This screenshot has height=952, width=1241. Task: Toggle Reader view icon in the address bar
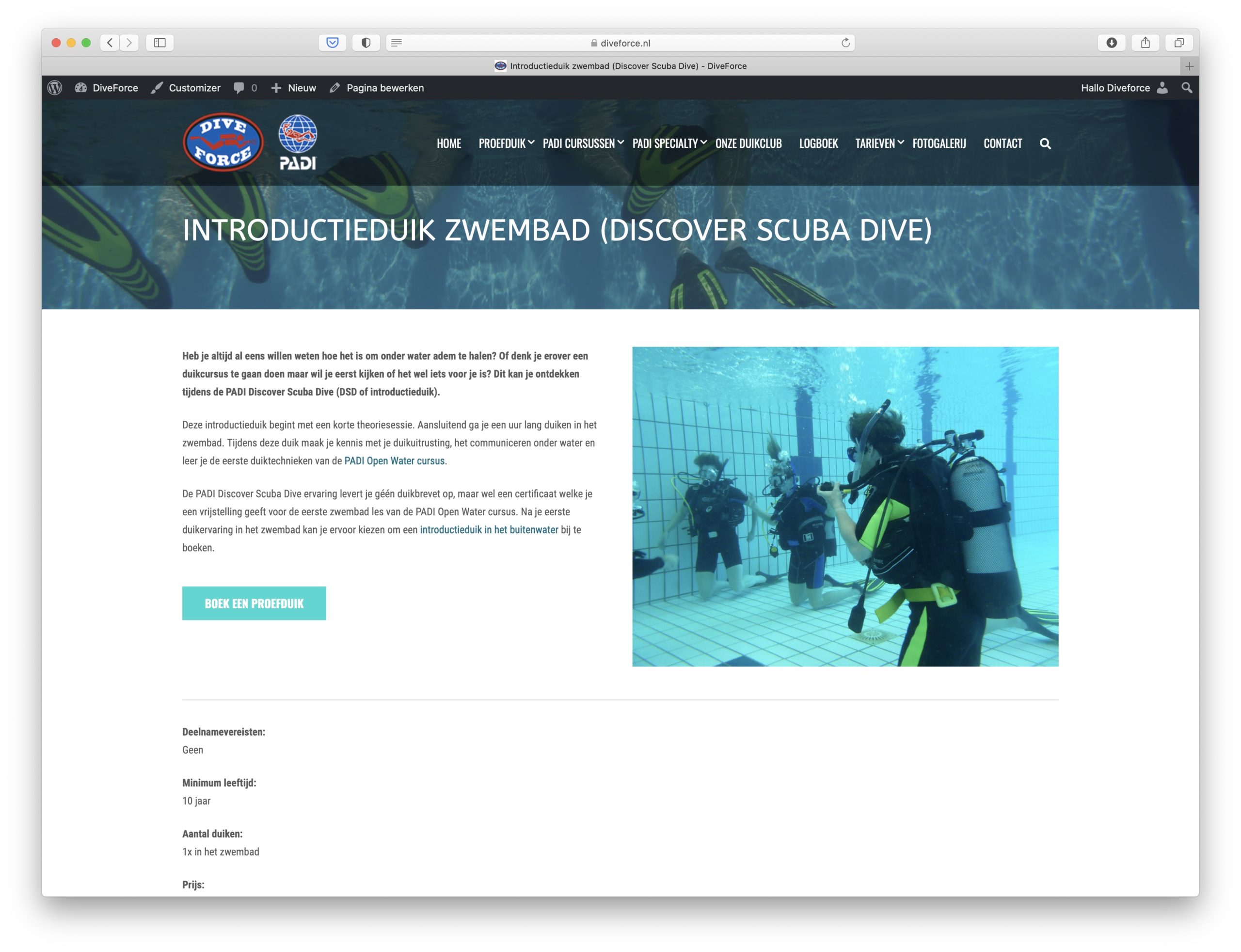[x=397, y=43]
